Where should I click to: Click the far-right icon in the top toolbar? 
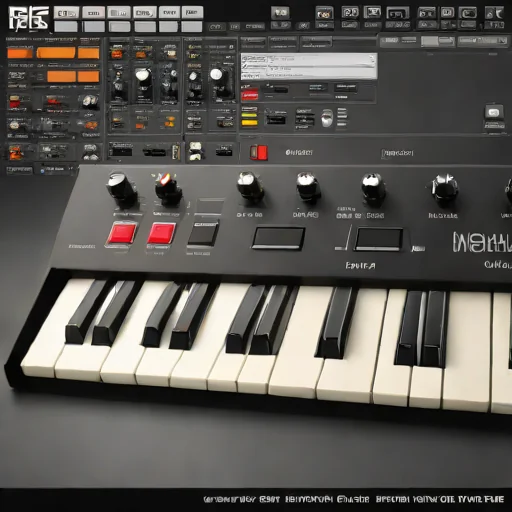point(495,13)
